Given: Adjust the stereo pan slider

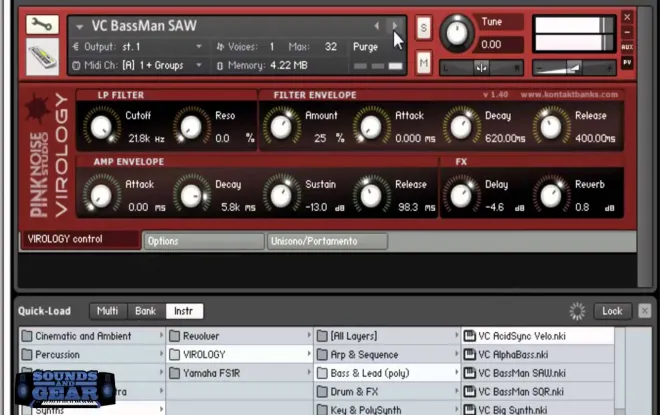Looking at the screenshot, I should tap(482, 68).
